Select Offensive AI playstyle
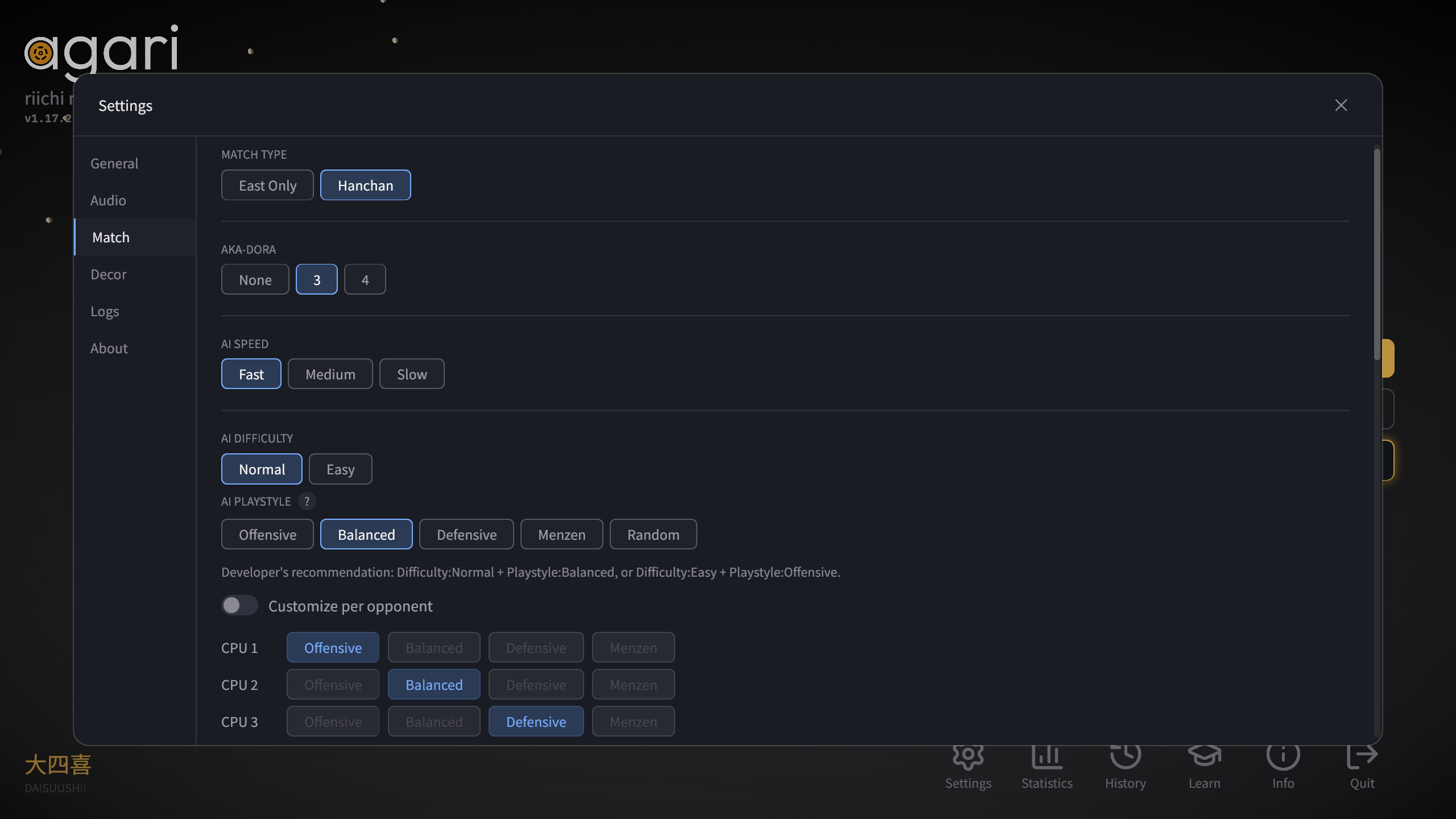Image resolution: width=1456 pixels, height=819 pixels. pos(267,535)
